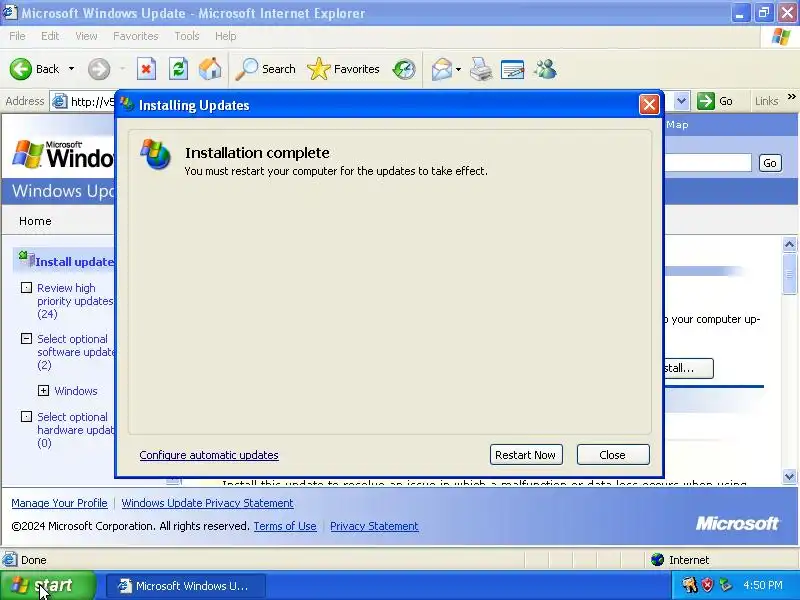Viewport: 800px width, 600px height.
Task: Click Go button next to page search box
Action: (770, 163)
